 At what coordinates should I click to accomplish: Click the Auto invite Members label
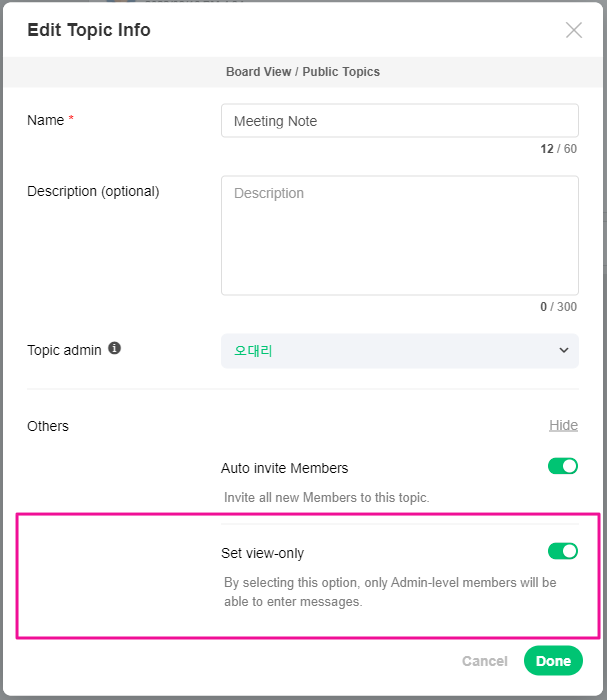point(284,468)
